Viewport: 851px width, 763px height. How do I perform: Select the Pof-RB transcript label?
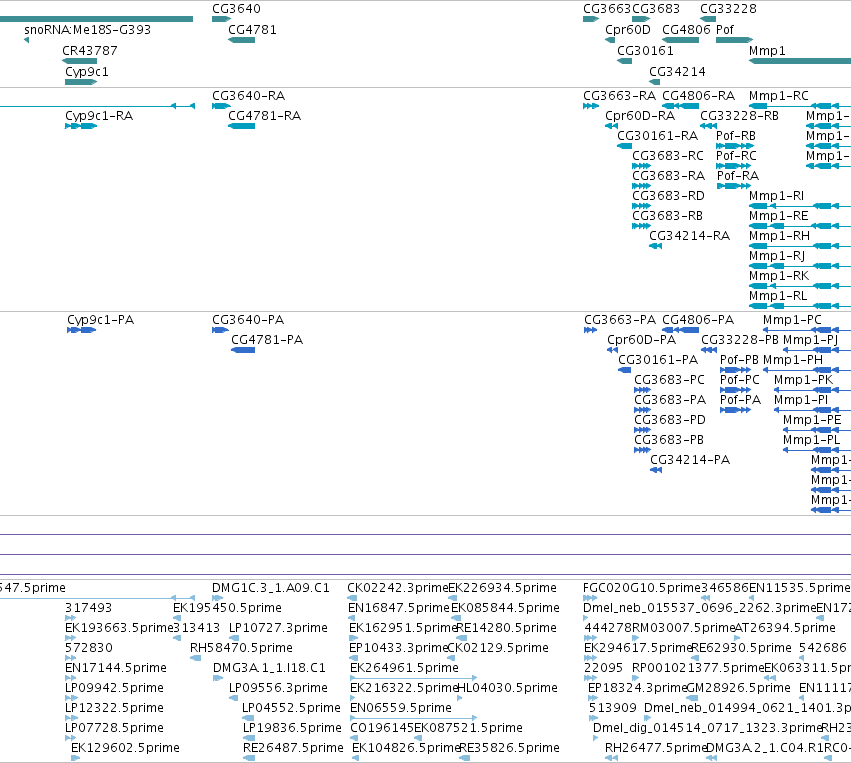tap(736, 136)
